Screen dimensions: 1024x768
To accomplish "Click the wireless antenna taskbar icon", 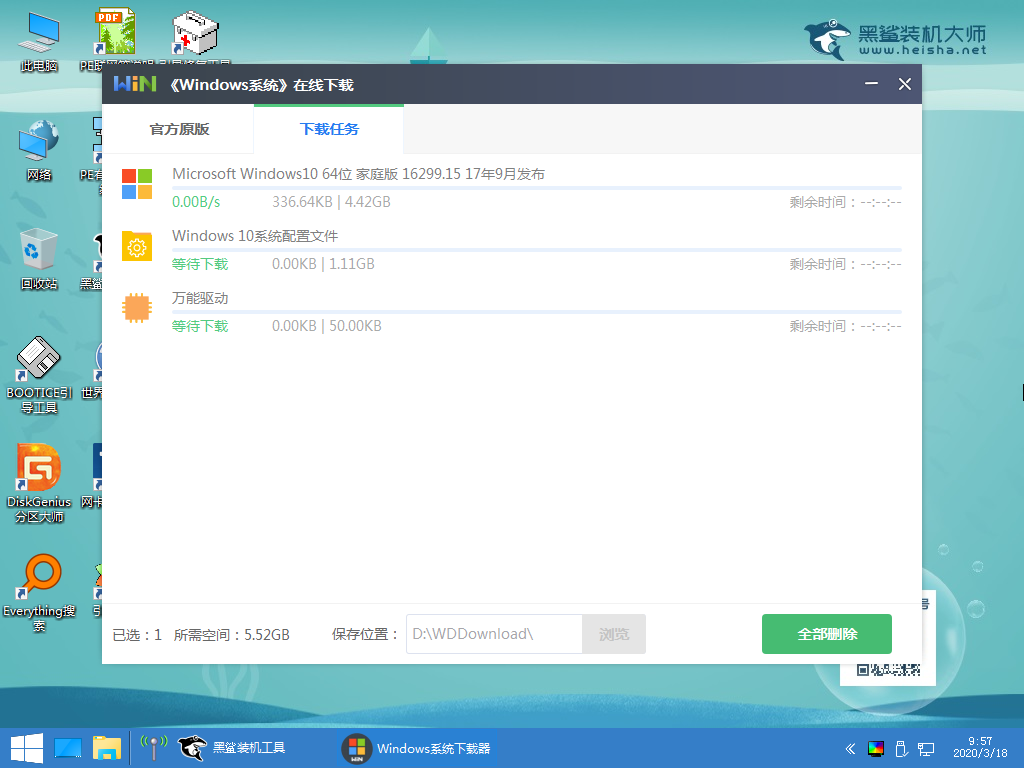I will pyautogui.click(x=154, y=748).
